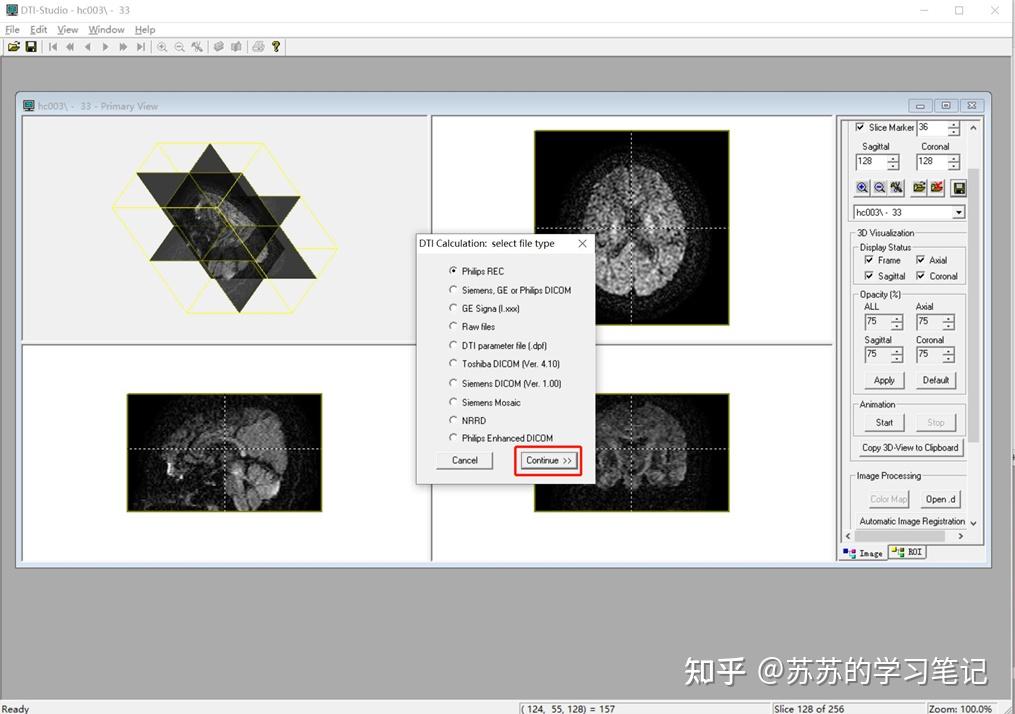Click the Save diskette icon on the toolbar

pyautogui.click(x=30, y=46)
